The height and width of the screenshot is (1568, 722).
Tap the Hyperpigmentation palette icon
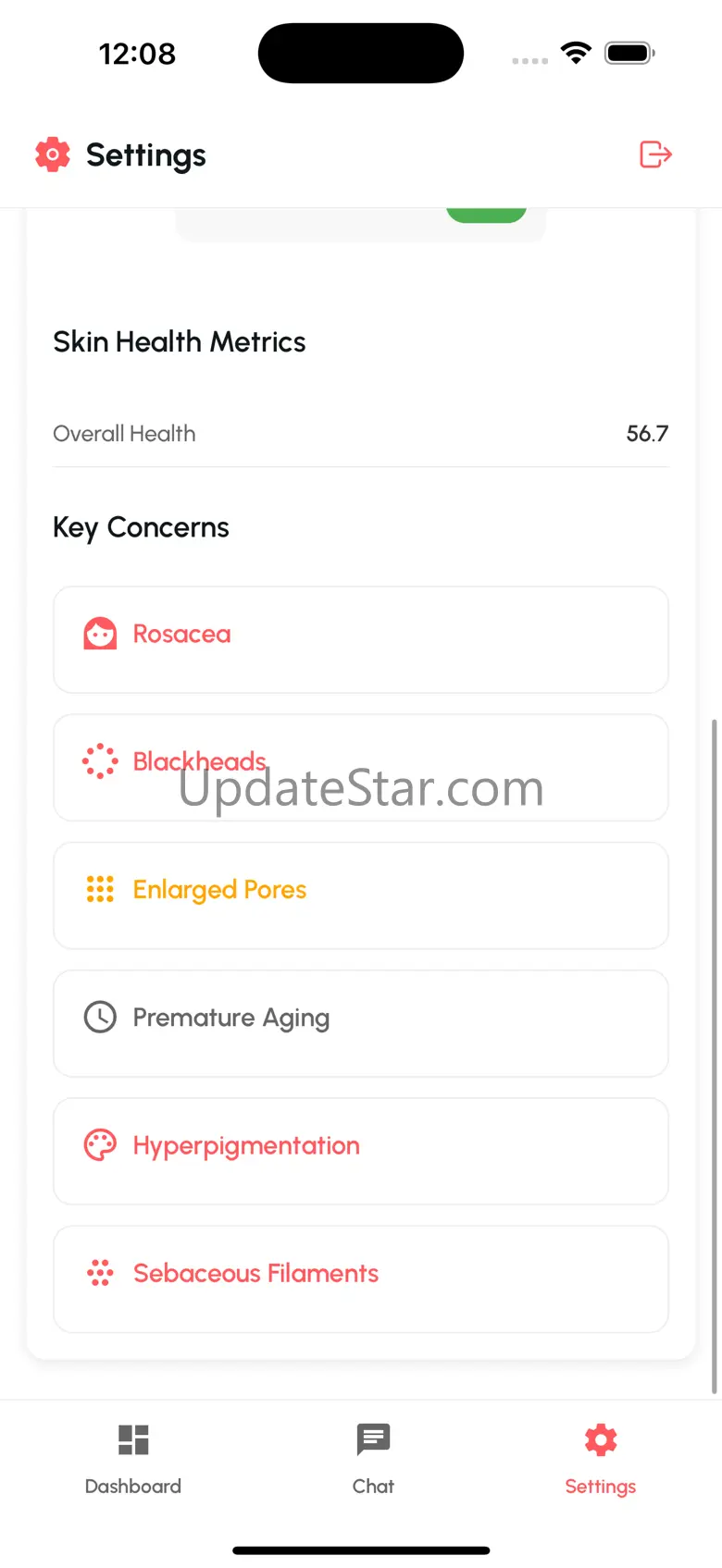(100, 1145)
